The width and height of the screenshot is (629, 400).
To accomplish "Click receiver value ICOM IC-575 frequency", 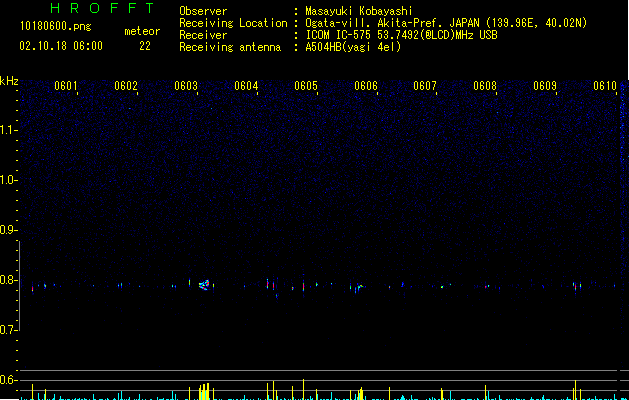I will [401, 35].
